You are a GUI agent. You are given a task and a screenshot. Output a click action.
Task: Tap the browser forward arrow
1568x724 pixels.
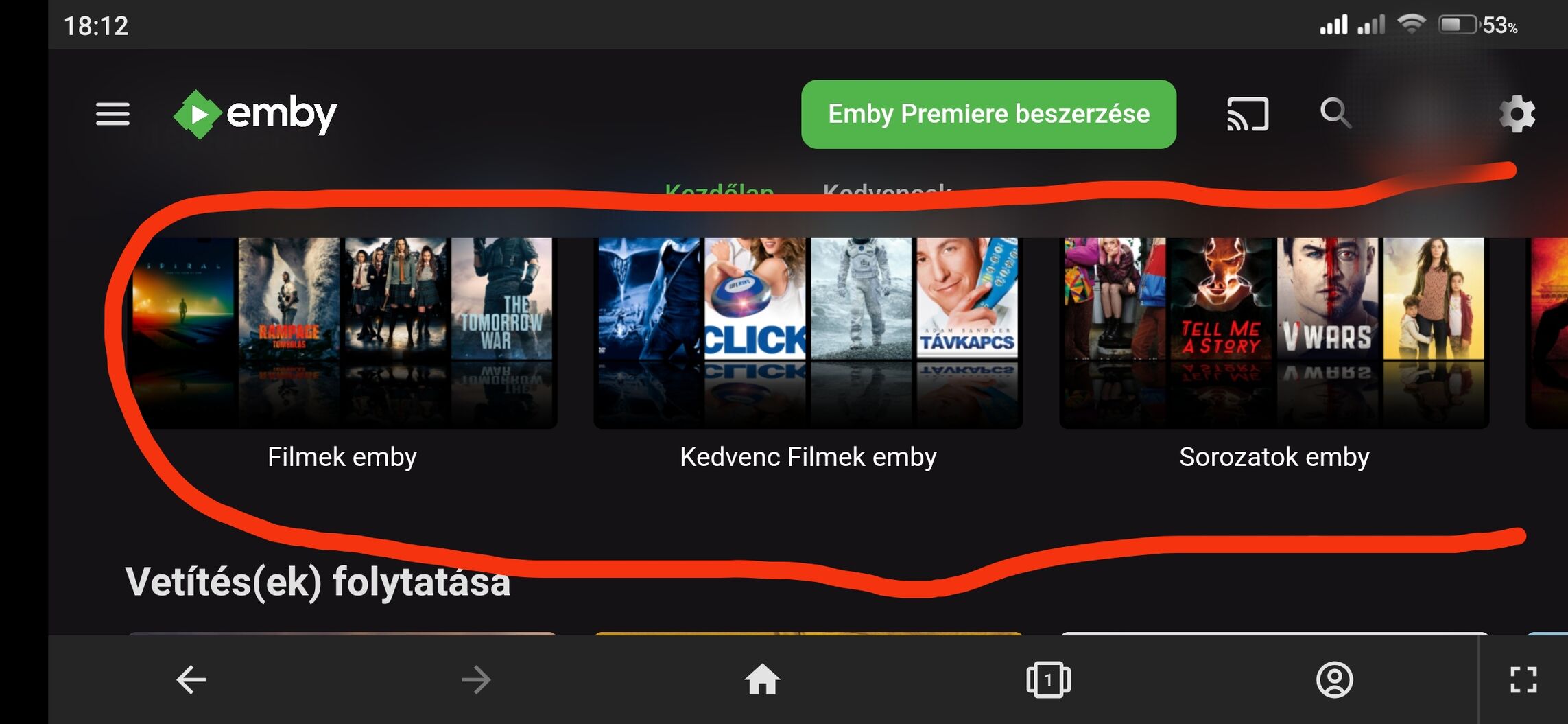click(x=476, y=680)
